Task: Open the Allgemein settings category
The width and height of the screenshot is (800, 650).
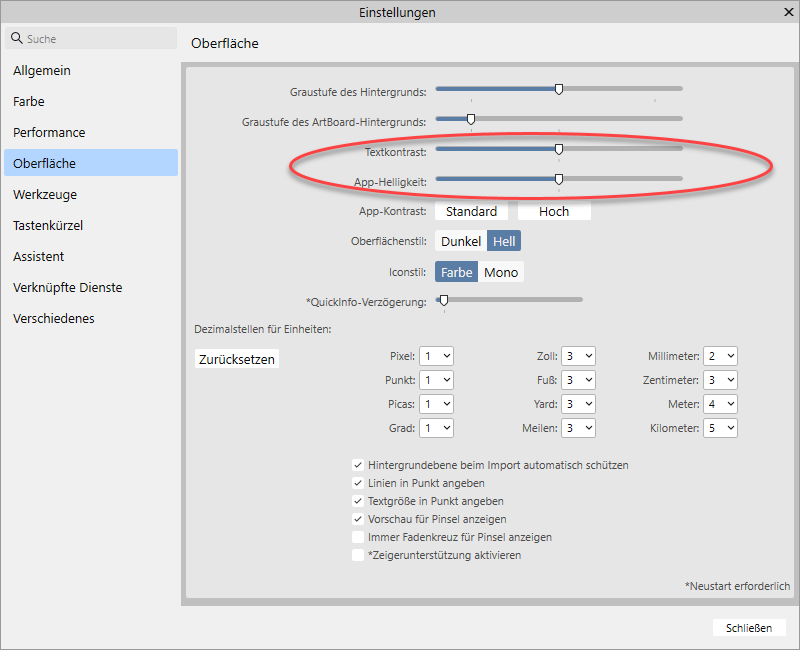Action: pyautogui.click(x=42, y=71)
